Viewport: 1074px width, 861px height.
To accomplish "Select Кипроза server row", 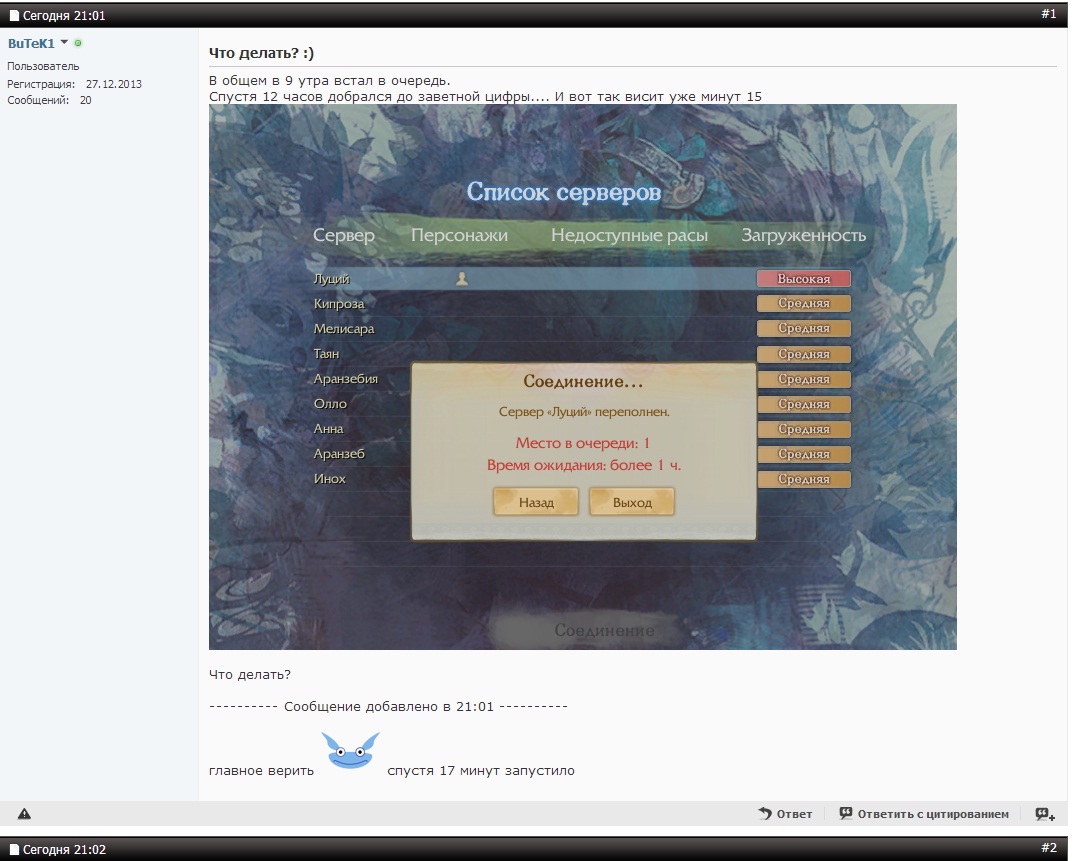I will [x=582, y=303].
